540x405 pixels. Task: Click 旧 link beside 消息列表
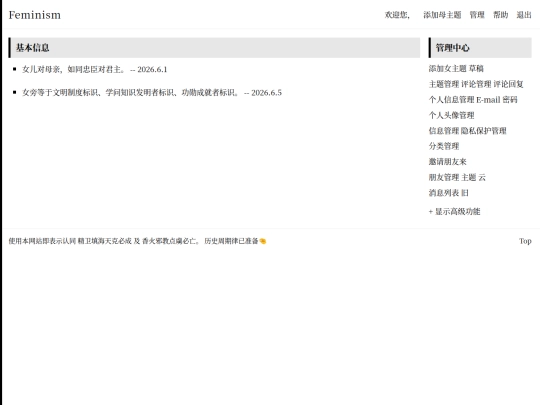[x=465, y=193]
